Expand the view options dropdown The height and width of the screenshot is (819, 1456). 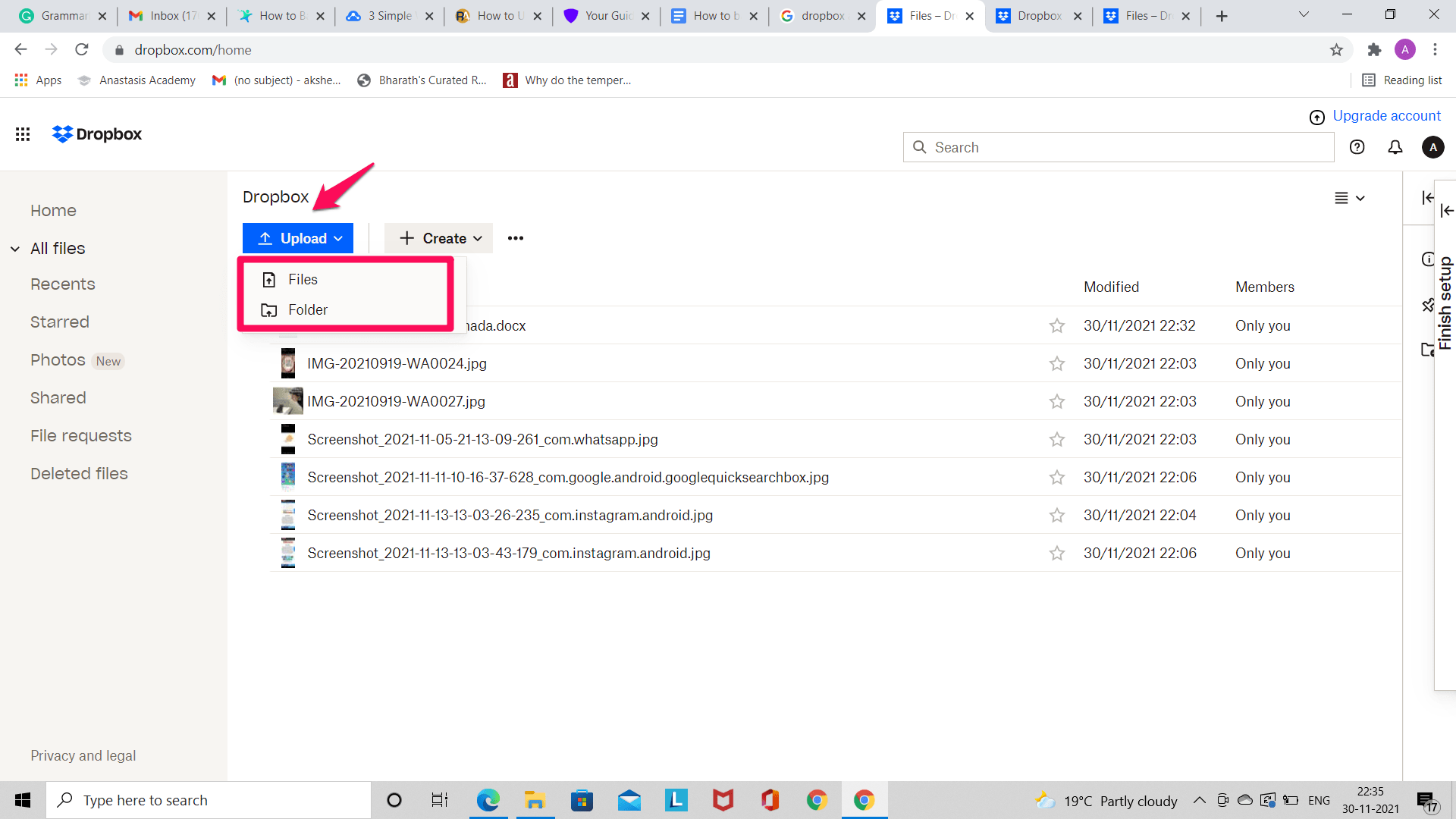(x=1349, y=197)
